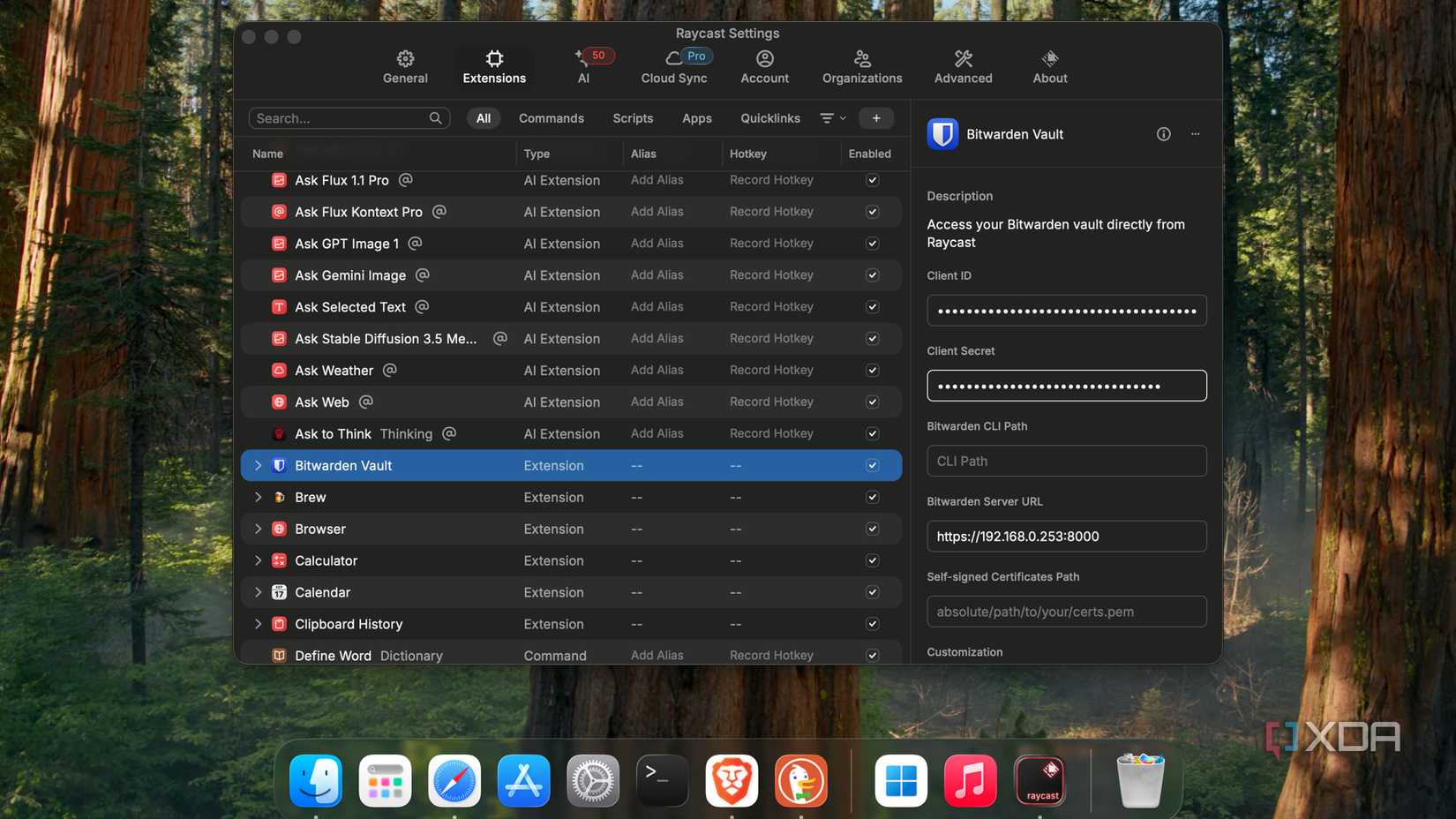The image size is (1456, 819).
Task: Expand the Bitwarden Vault row
Action: click(x=258, y=465)
